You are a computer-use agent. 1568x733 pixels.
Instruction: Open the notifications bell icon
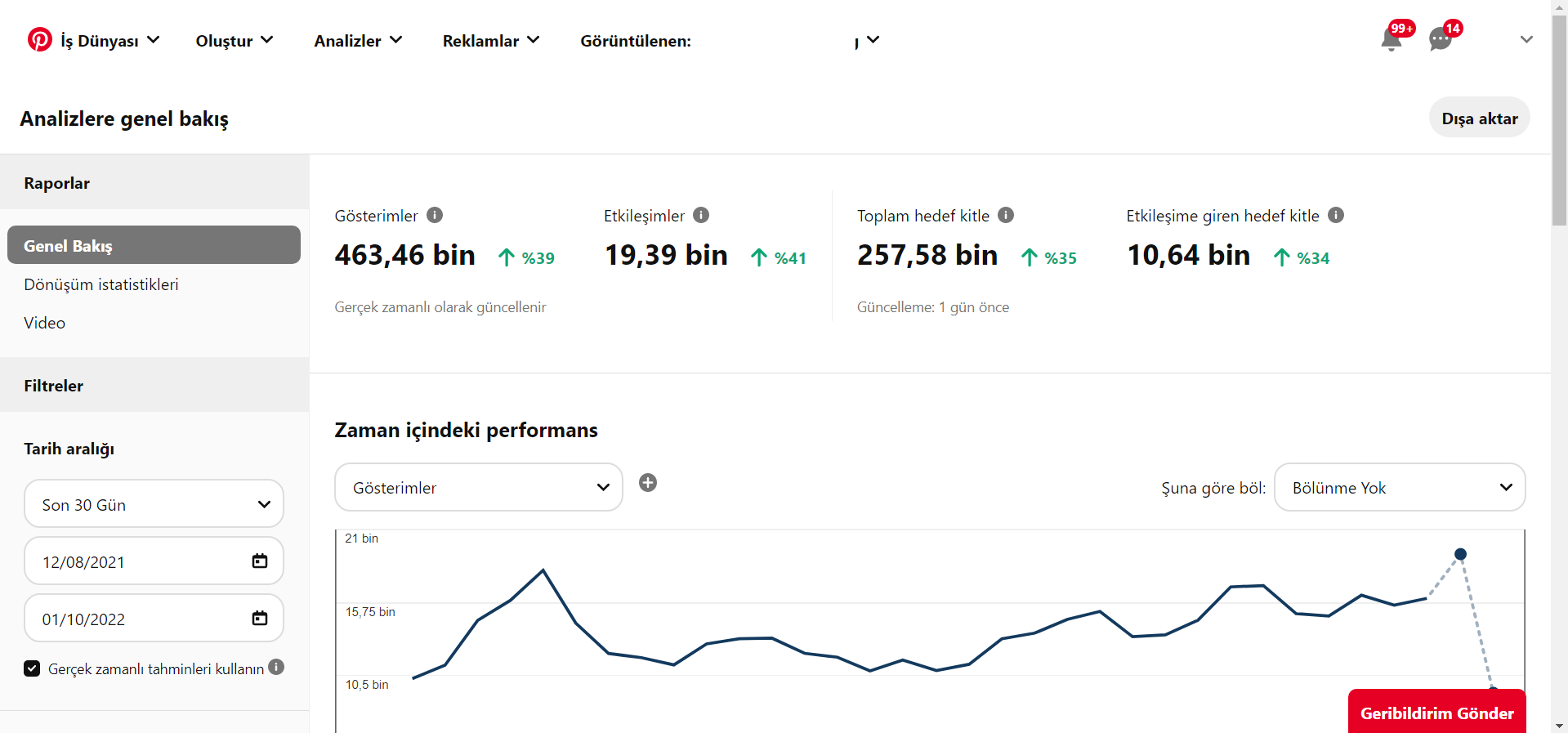pos(1392,38)
